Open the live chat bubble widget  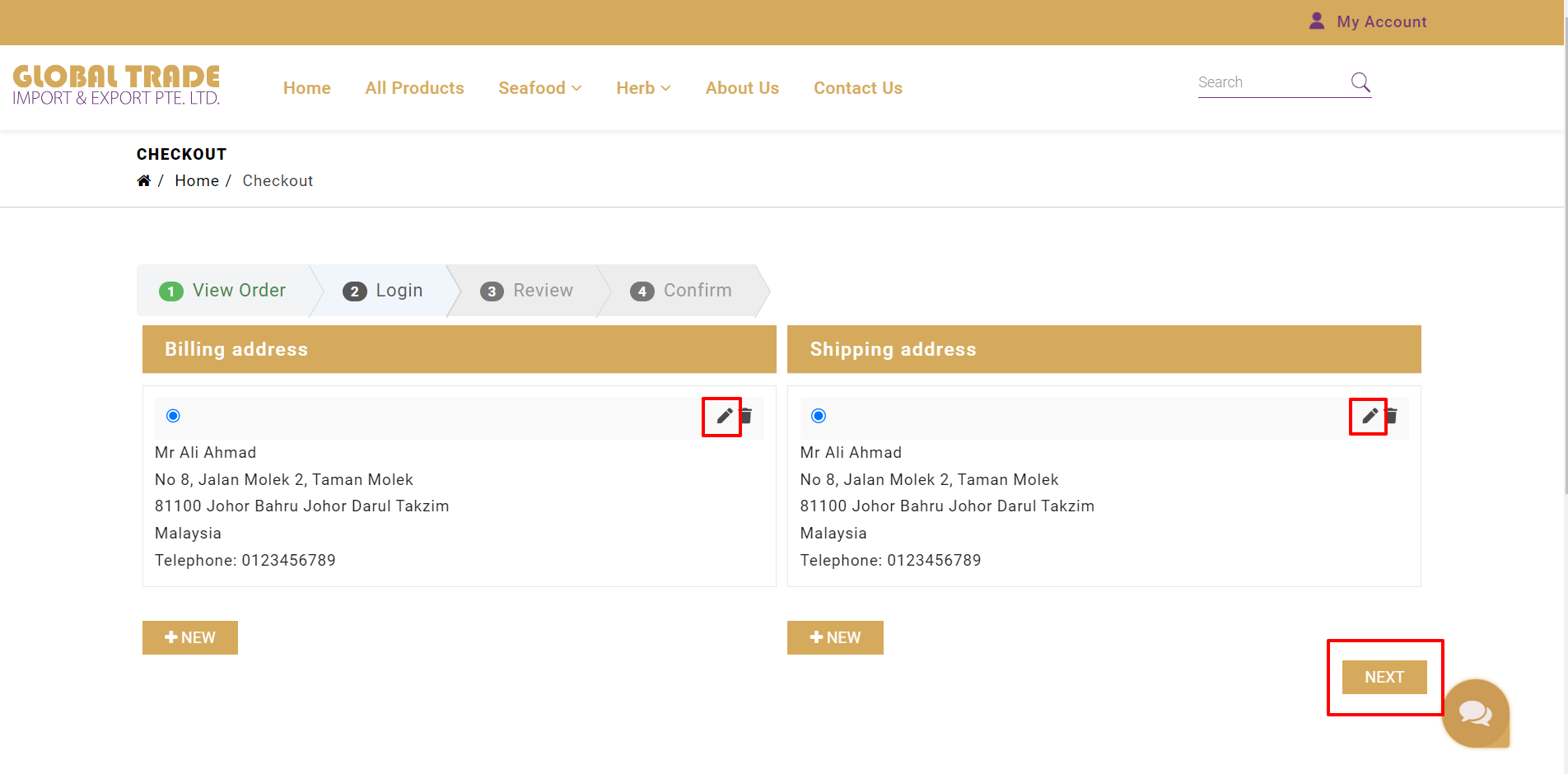pos(1475,713)
